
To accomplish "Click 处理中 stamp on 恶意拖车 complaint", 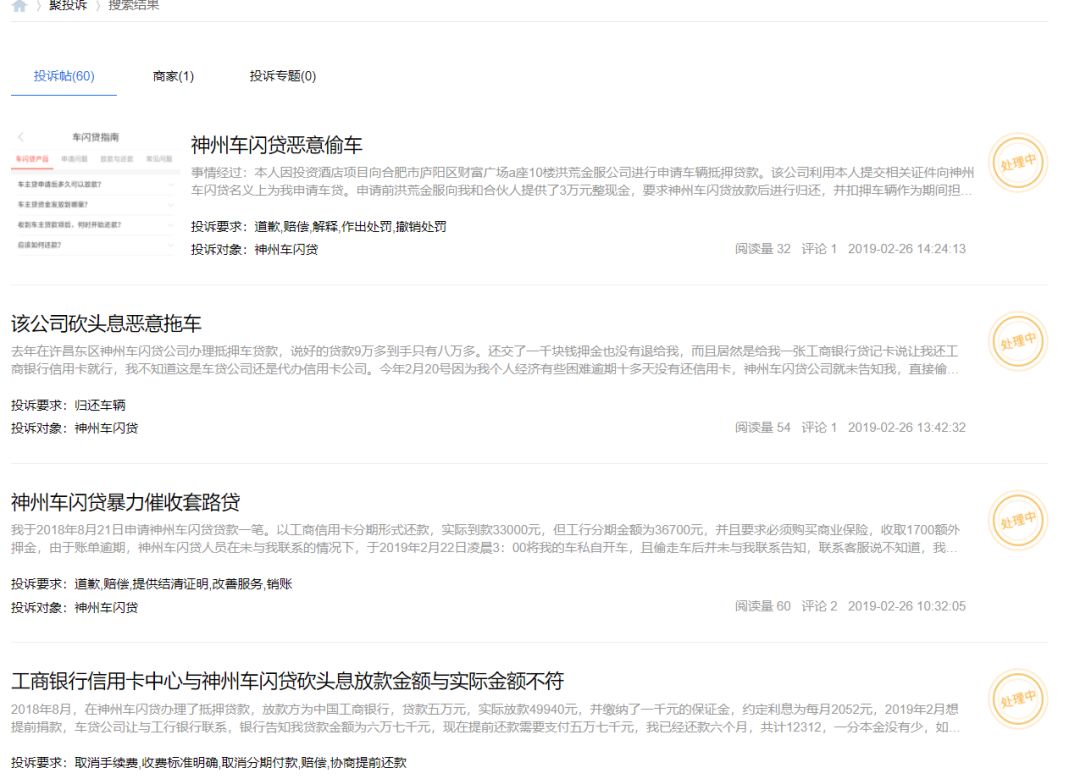I will tap(1017, 341).
